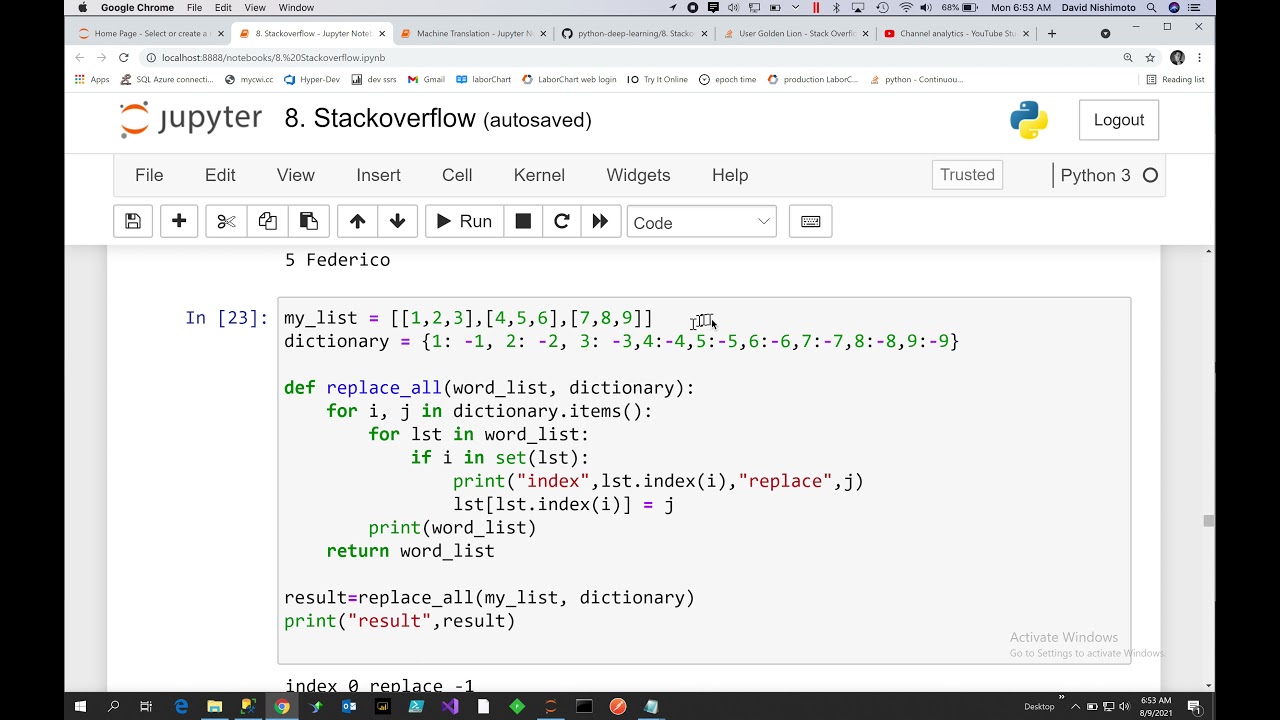Viewport: 1280px width, 720px height.
Task: Copy selected cells icon in toolbar
Action: click(x=267, y=222)
